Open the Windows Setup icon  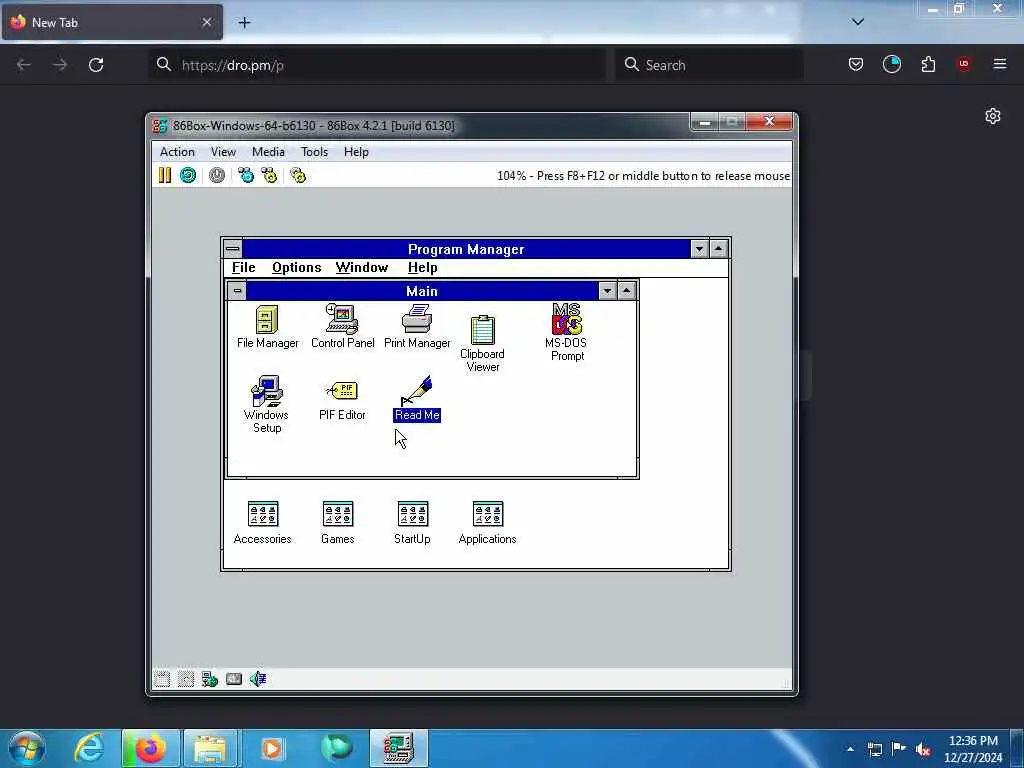point(266,404)
